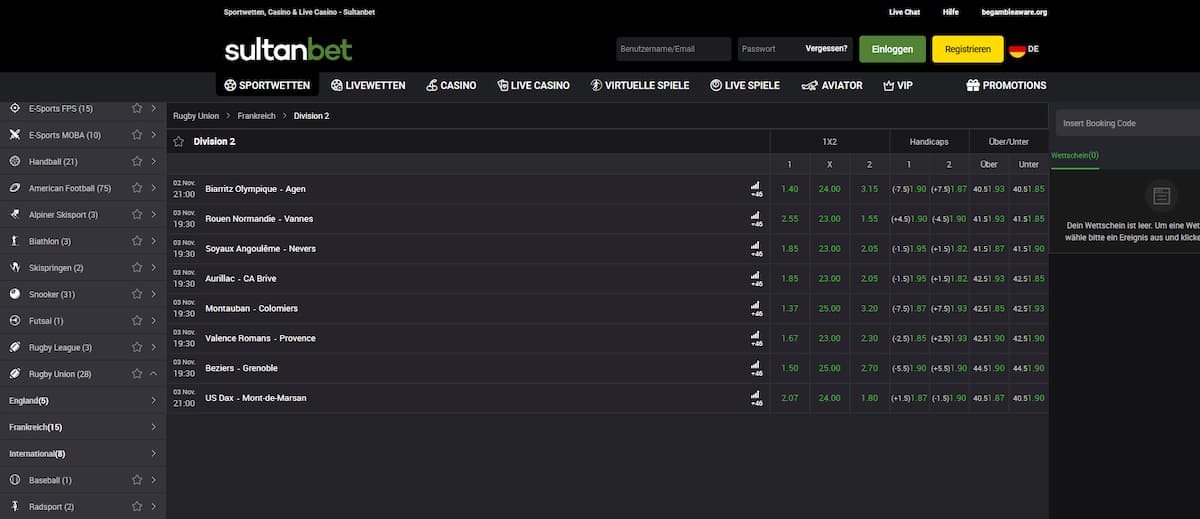Screen dimensions: 1200x519
Task: Open statistics icon for Biarritz Olympique - Agen
Action: pos(755,188)
